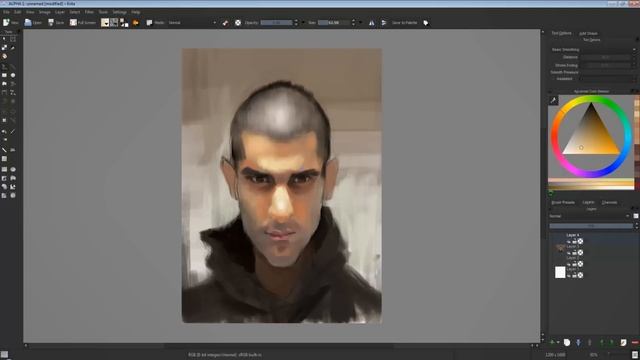The image size is (640, 360).
Task: Click inside the color triangle selector
Action: coord(591,137)
